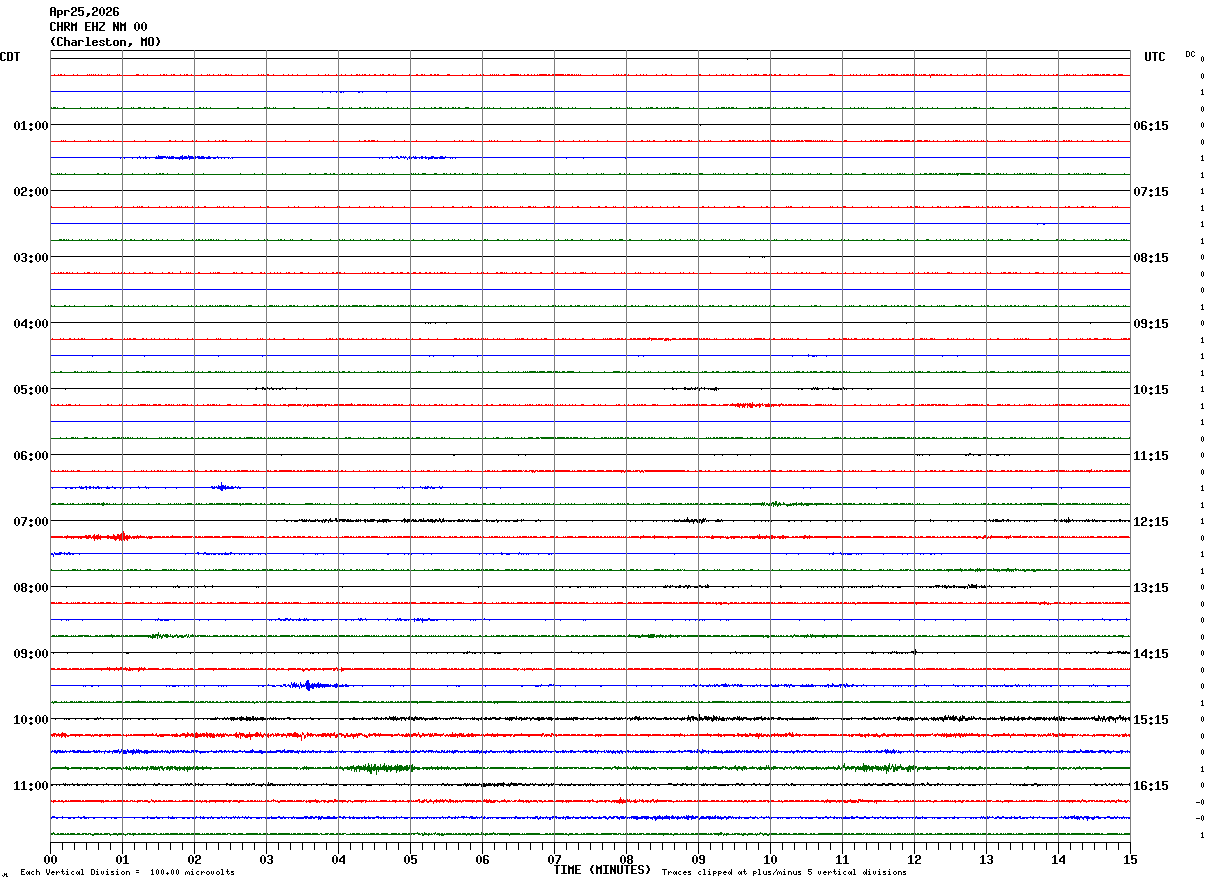Click the (Charleston, MO) location text
The image size is (1210, 886).
tap(105, 42)
